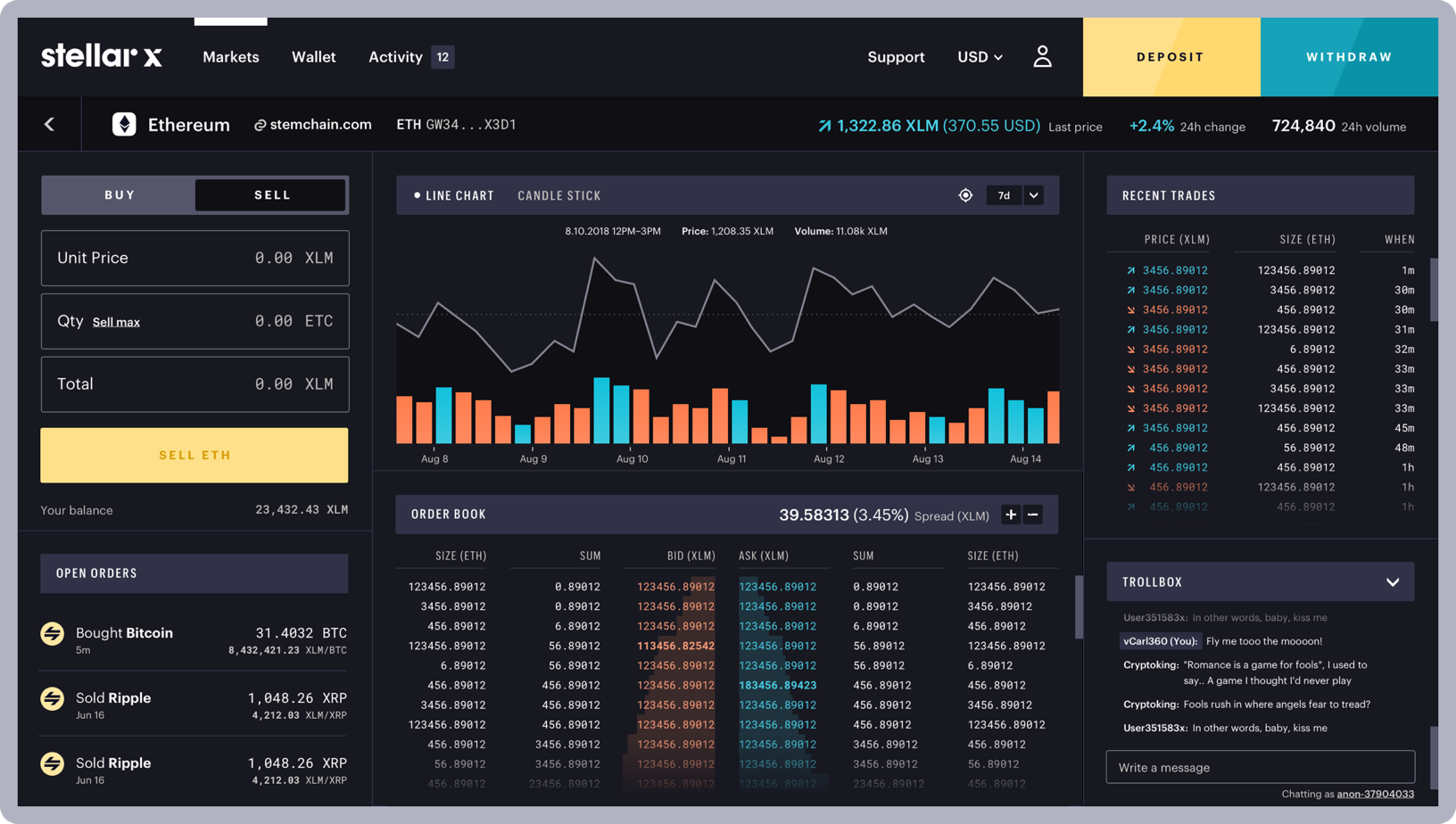Click the Aug 13 chart axis label
1456x824 pixels.
[927, 459]
